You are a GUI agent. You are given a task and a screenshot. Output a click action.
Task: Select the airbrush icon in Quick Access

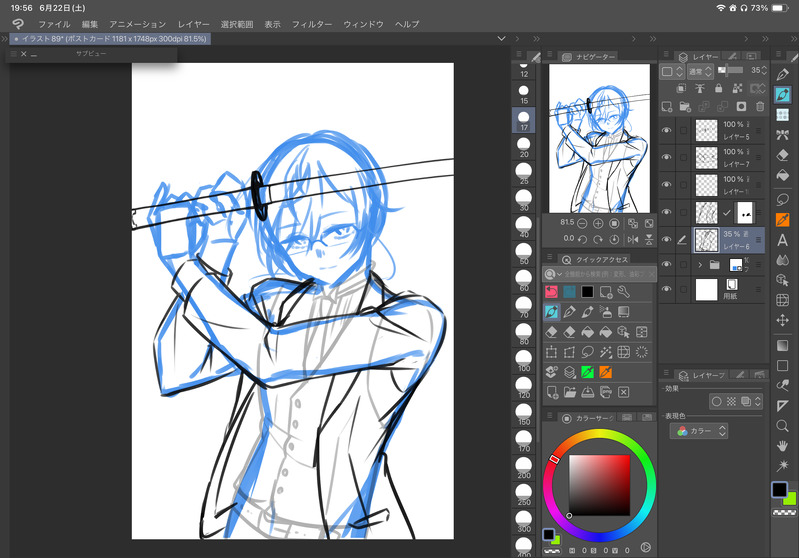[606, 311]
